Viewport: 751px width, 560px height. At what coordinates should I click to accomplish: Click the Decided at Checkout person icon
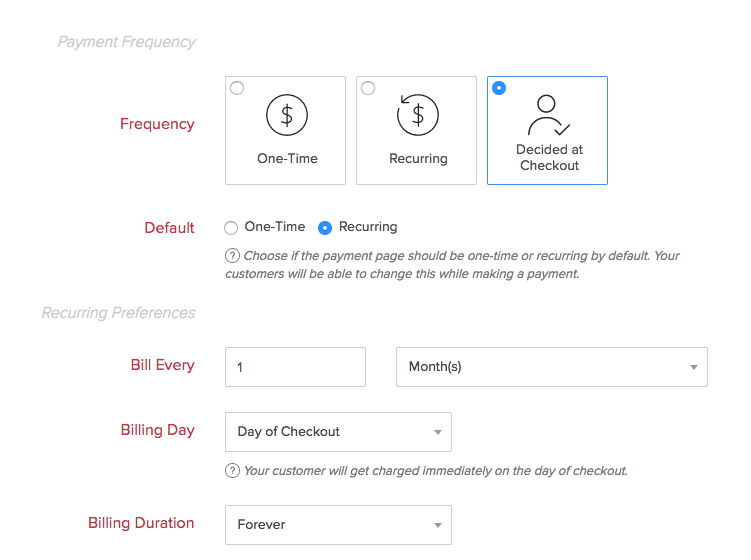tap(548, 115)
